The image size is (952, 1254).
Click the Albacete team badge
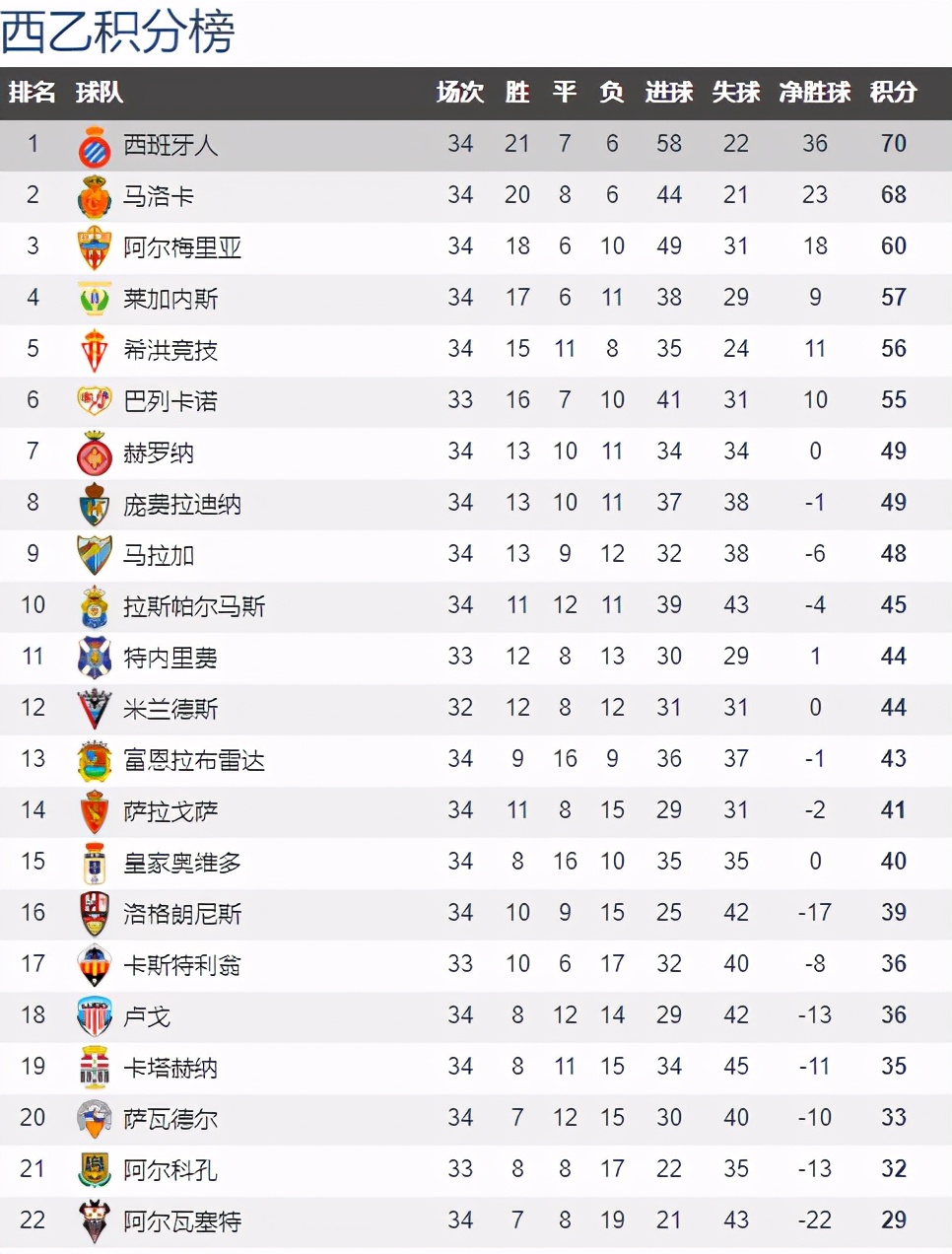tap(95, 1221)
